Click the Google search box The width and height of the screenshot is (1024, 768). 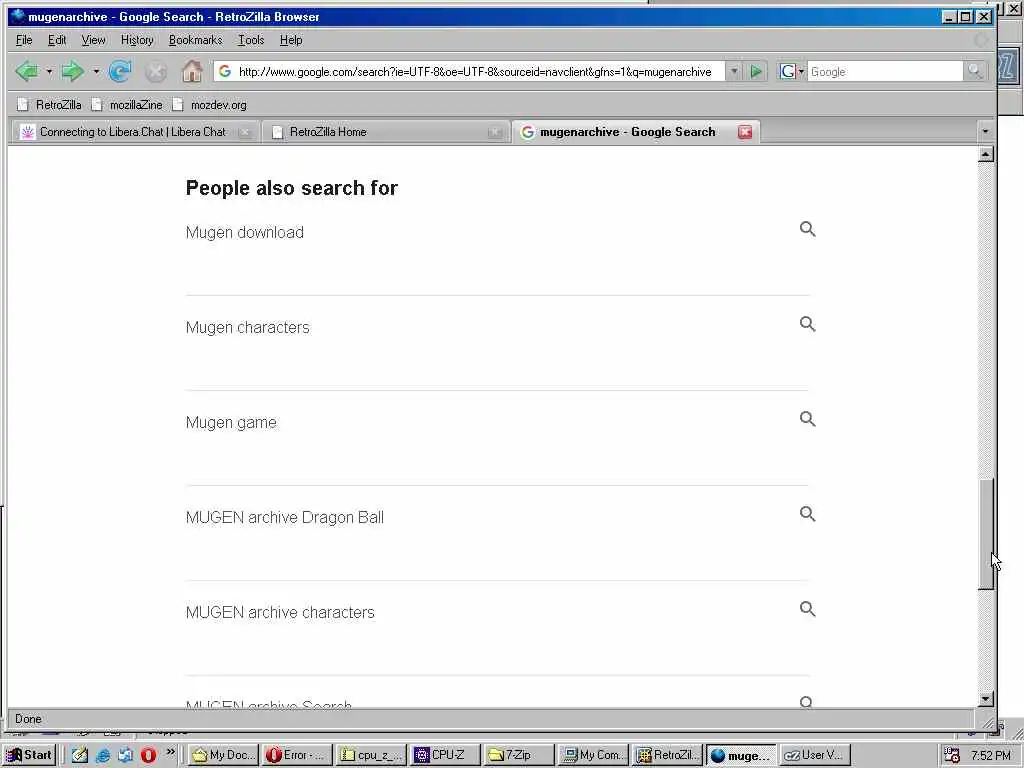tap(885, 72)
